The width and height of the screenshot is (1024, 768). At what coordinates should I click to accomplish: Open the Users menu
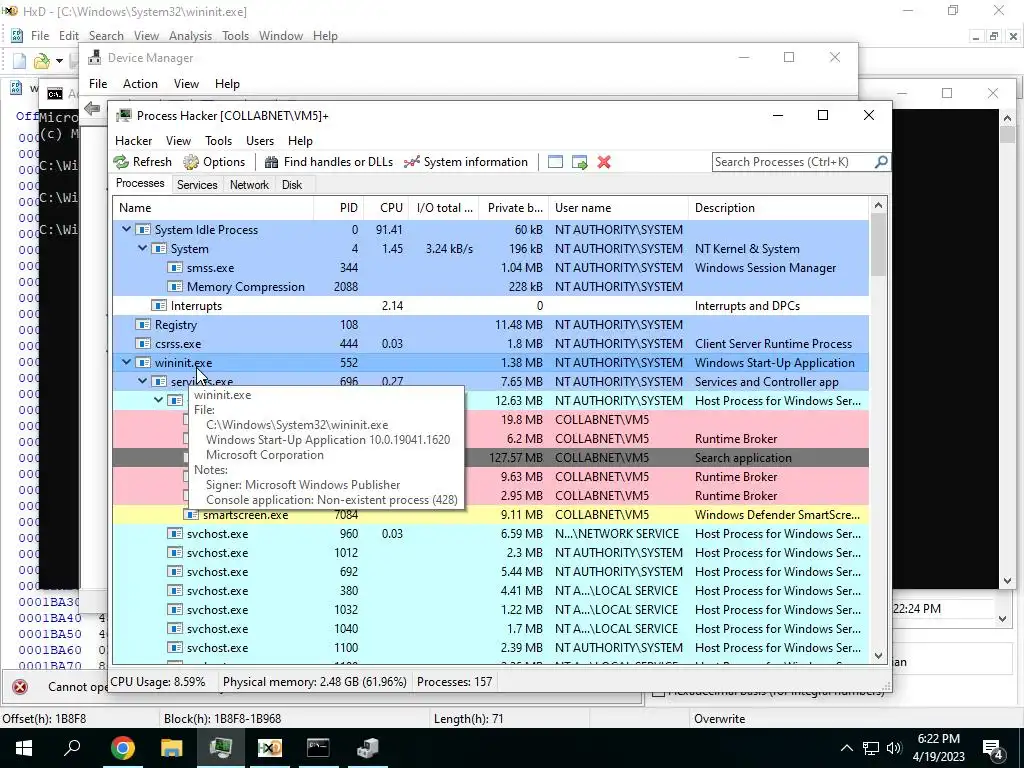point(260,141)
